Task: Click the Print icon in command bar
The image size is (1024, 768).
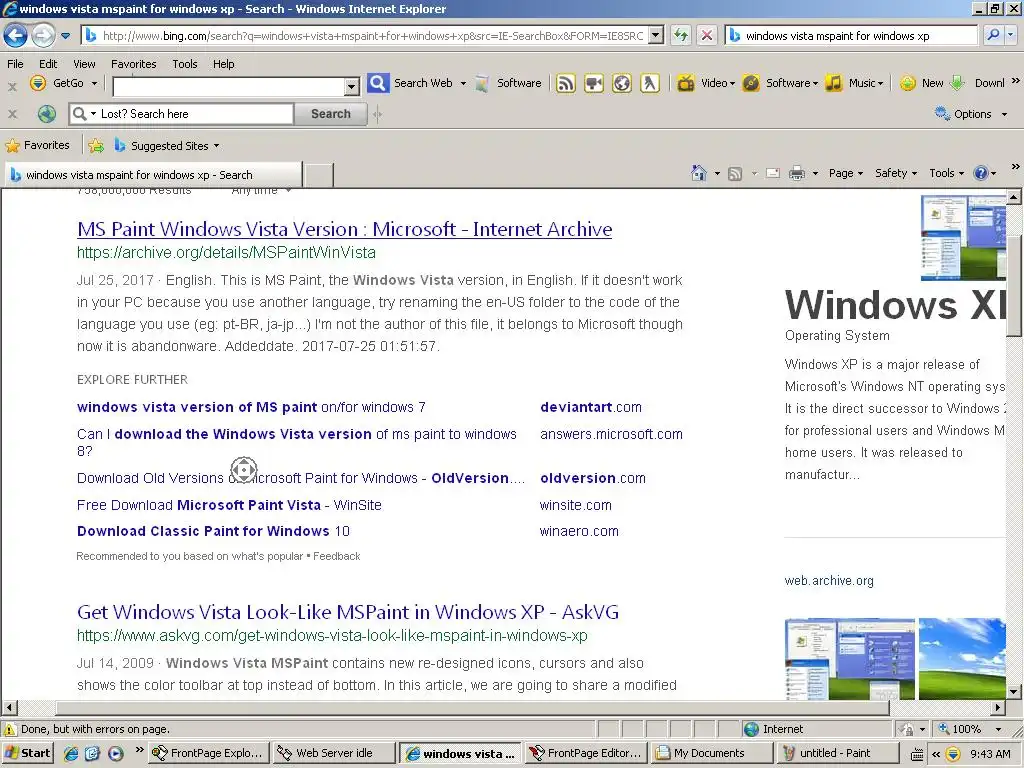Action: tap(797, 173)
